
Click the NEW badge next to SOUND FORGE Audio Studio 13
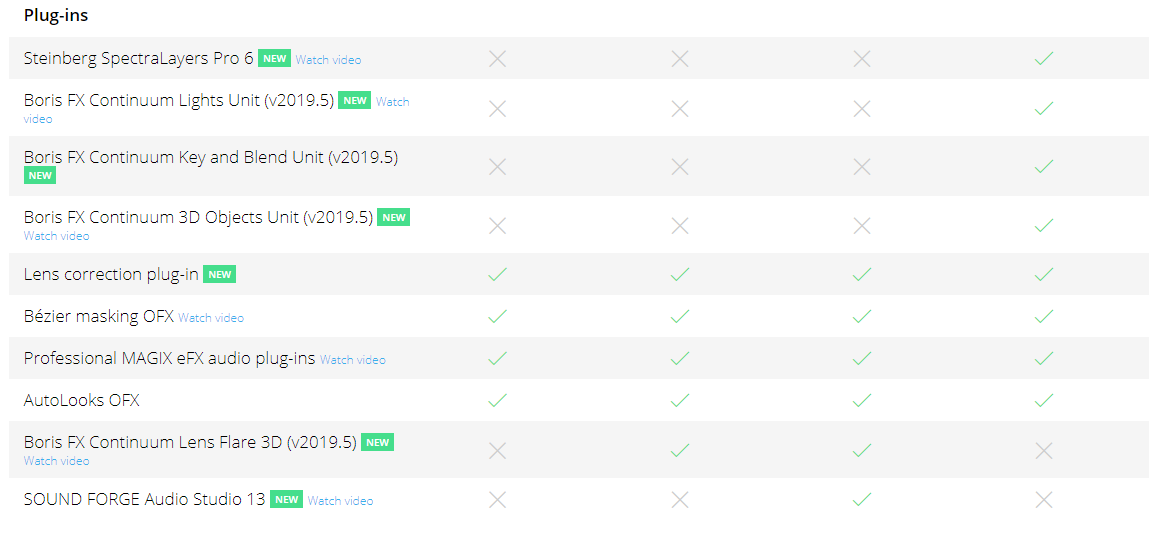pyautogui.click(x=286, y=500)
